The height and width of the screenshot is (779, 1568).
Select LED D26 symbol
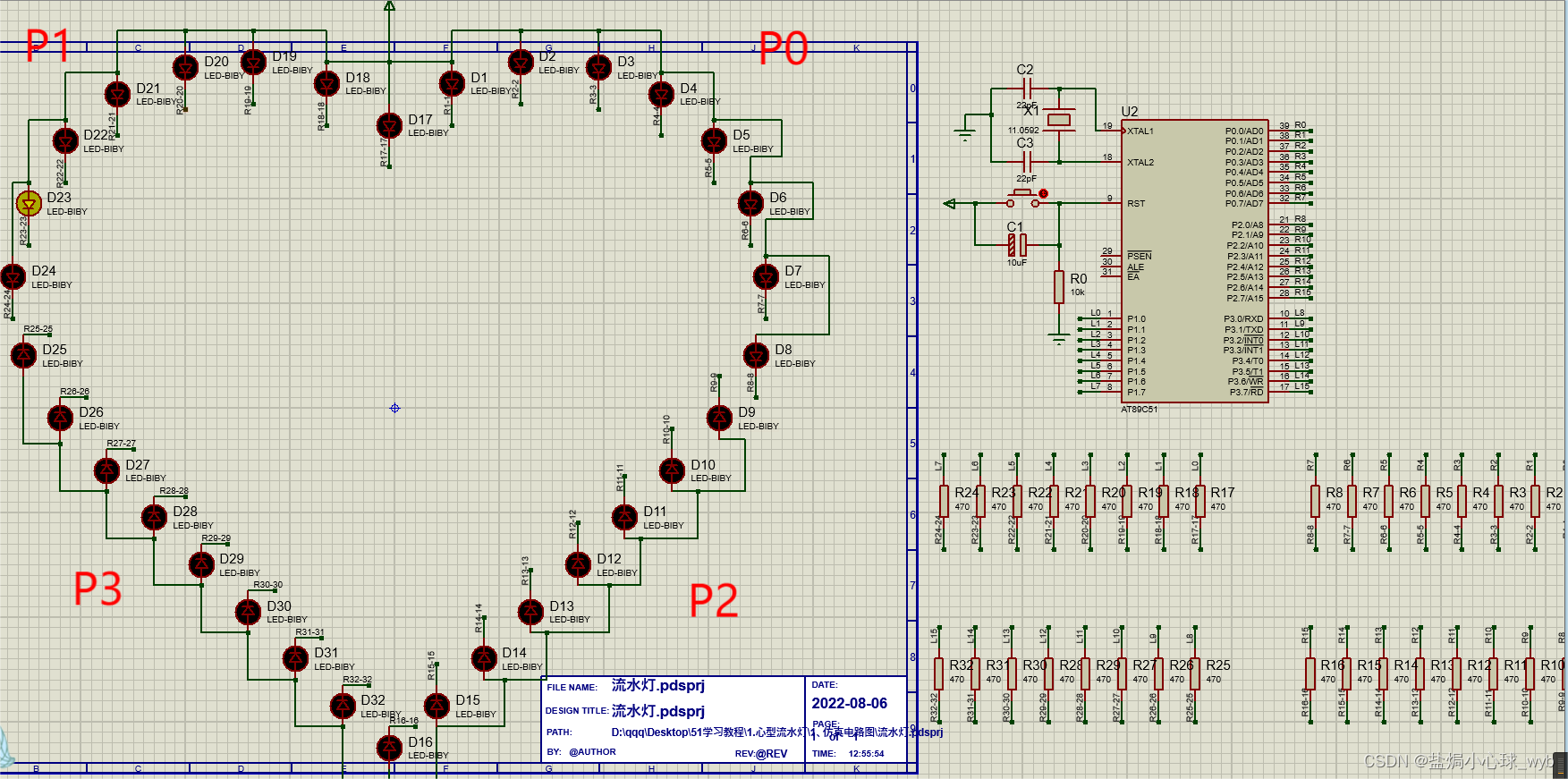pyautogui.click(x=60, y=418)
